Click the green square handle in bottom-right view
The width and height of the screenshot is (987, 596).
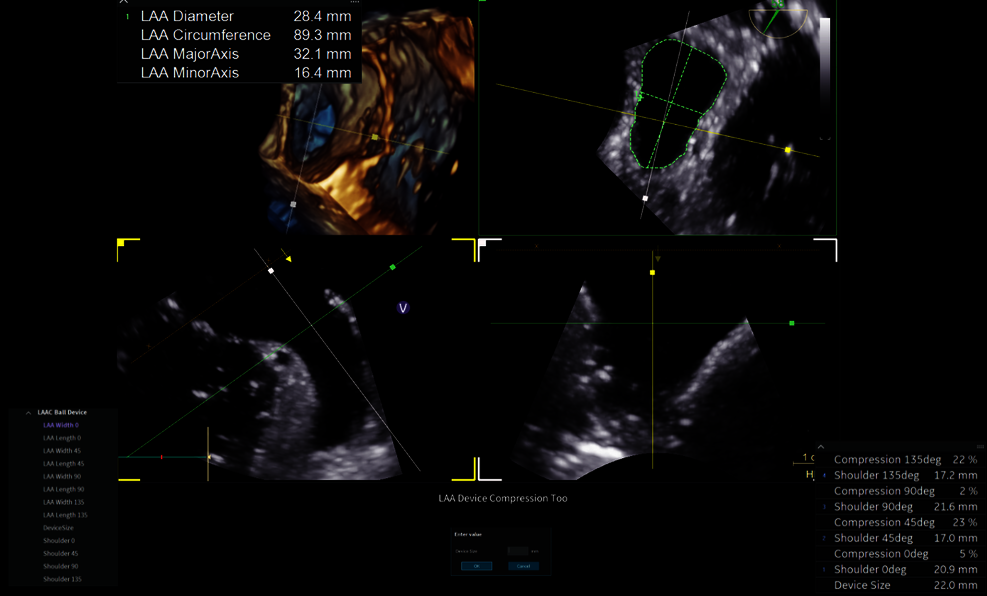(x=792, y=323)
